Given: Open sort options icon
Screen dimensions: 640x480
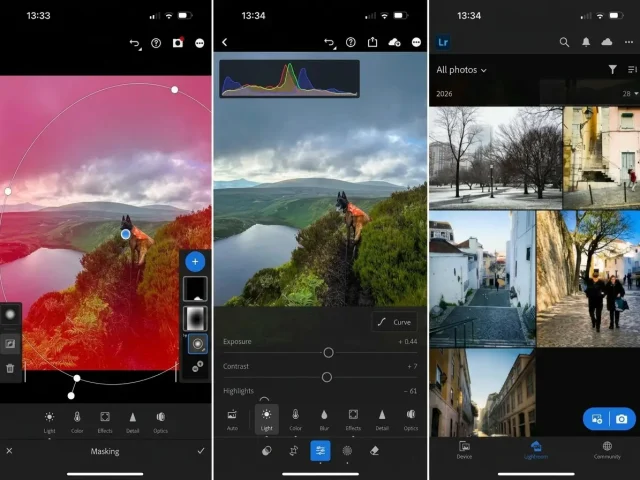Looking at the screenshot, I should (x=632, y=70).
